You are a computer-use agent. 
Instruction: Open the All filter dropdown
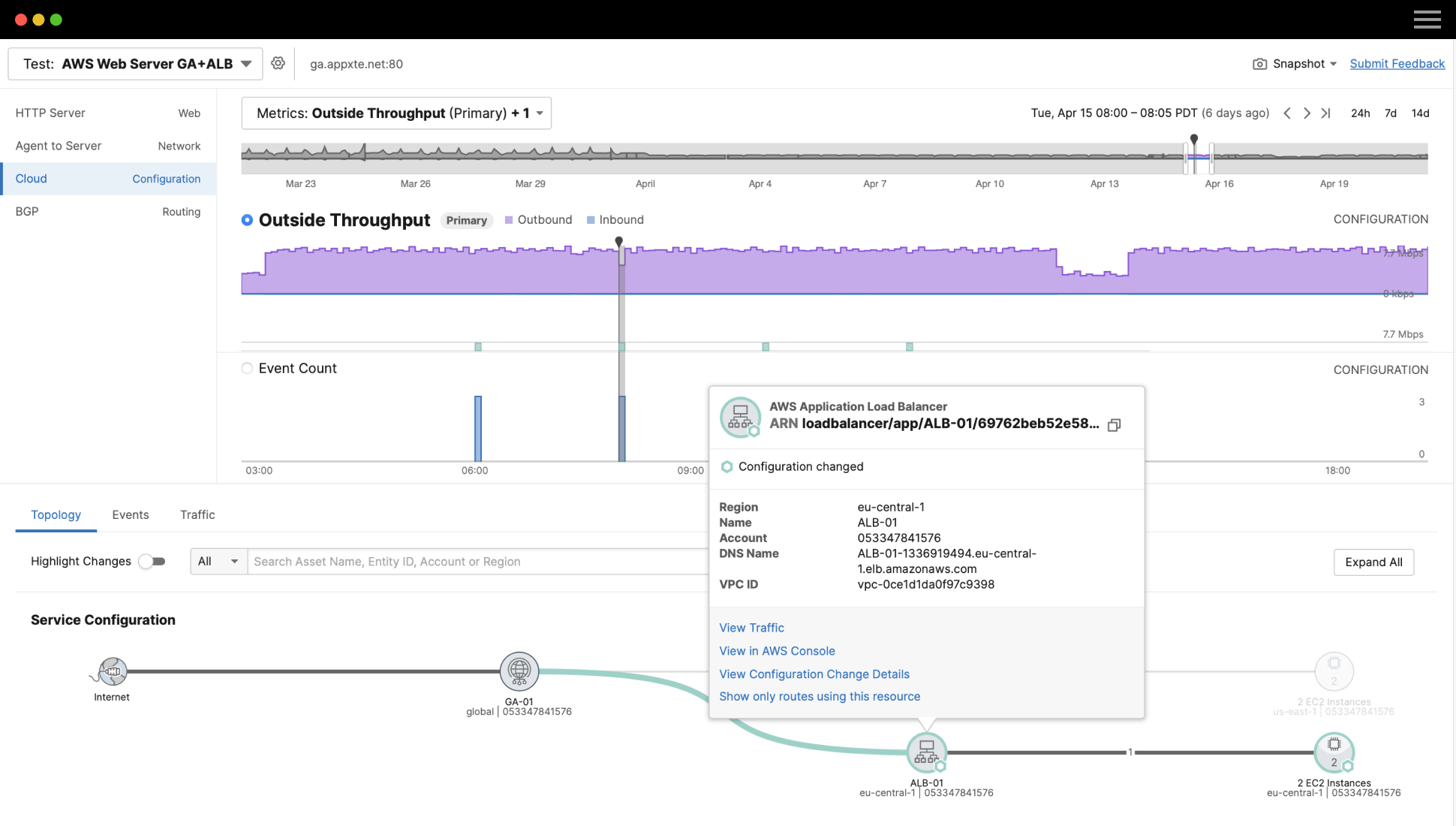click(218, 562)
